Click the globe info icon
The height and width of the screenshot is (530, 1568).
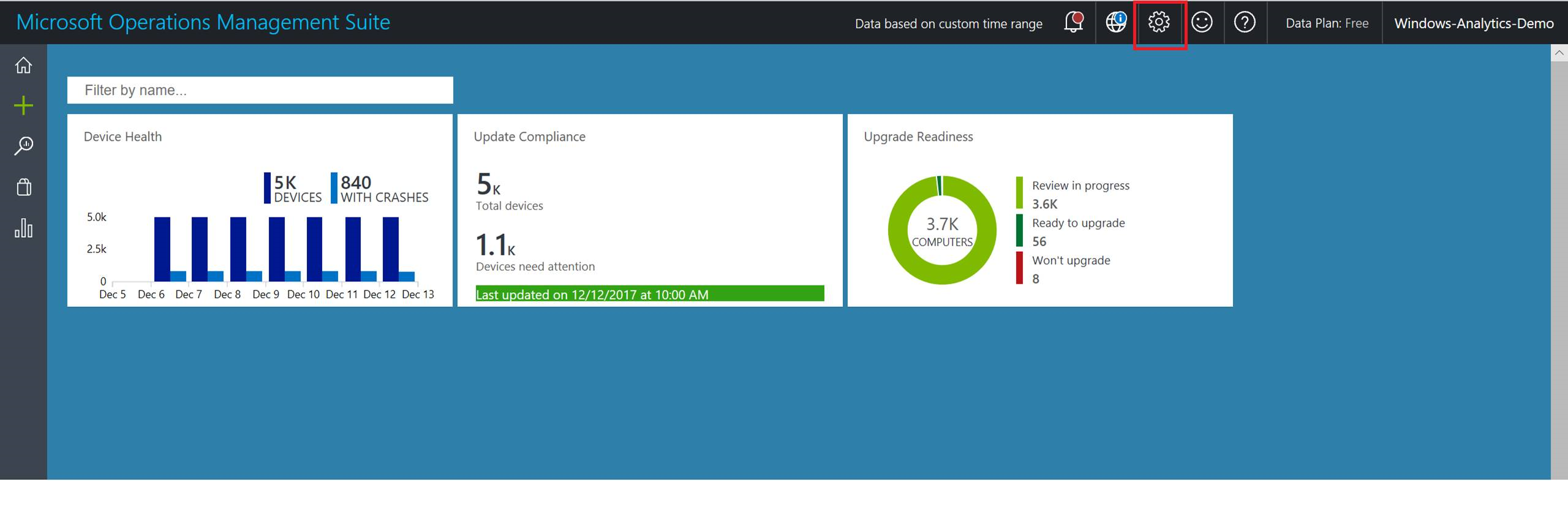1116,23
